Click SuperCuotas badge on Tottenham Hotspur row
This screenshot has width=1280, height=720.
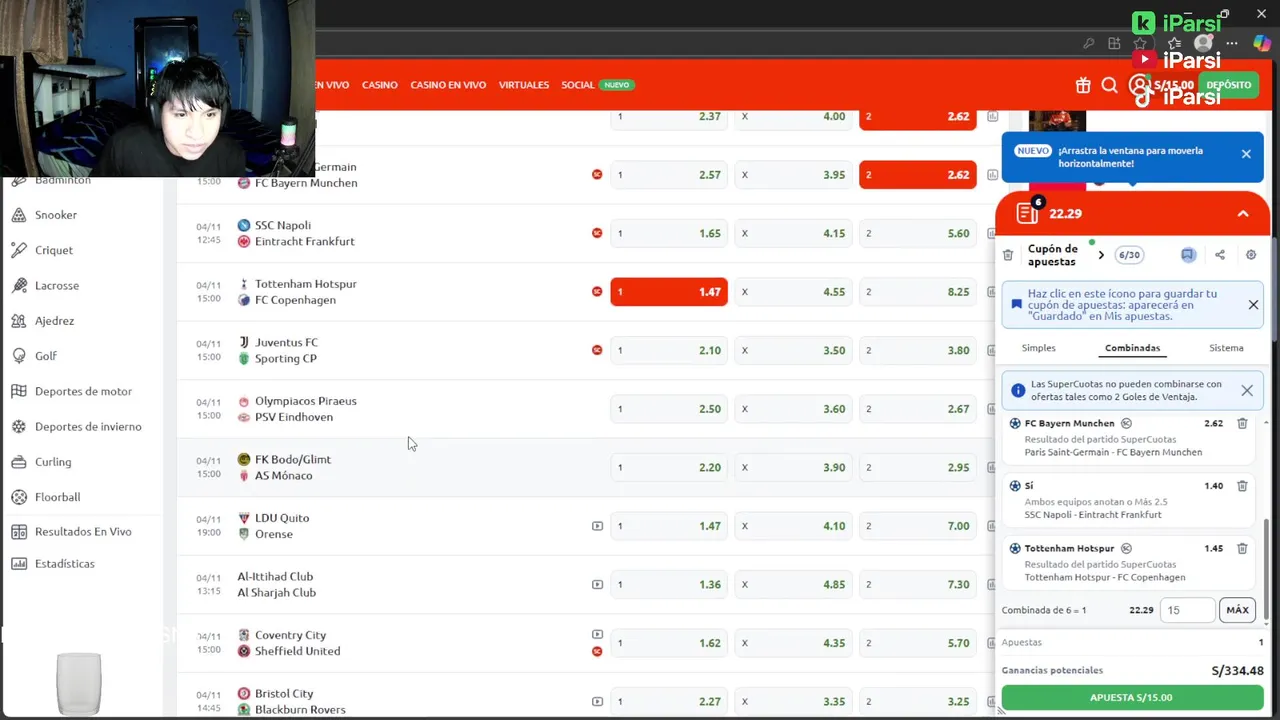597,292
